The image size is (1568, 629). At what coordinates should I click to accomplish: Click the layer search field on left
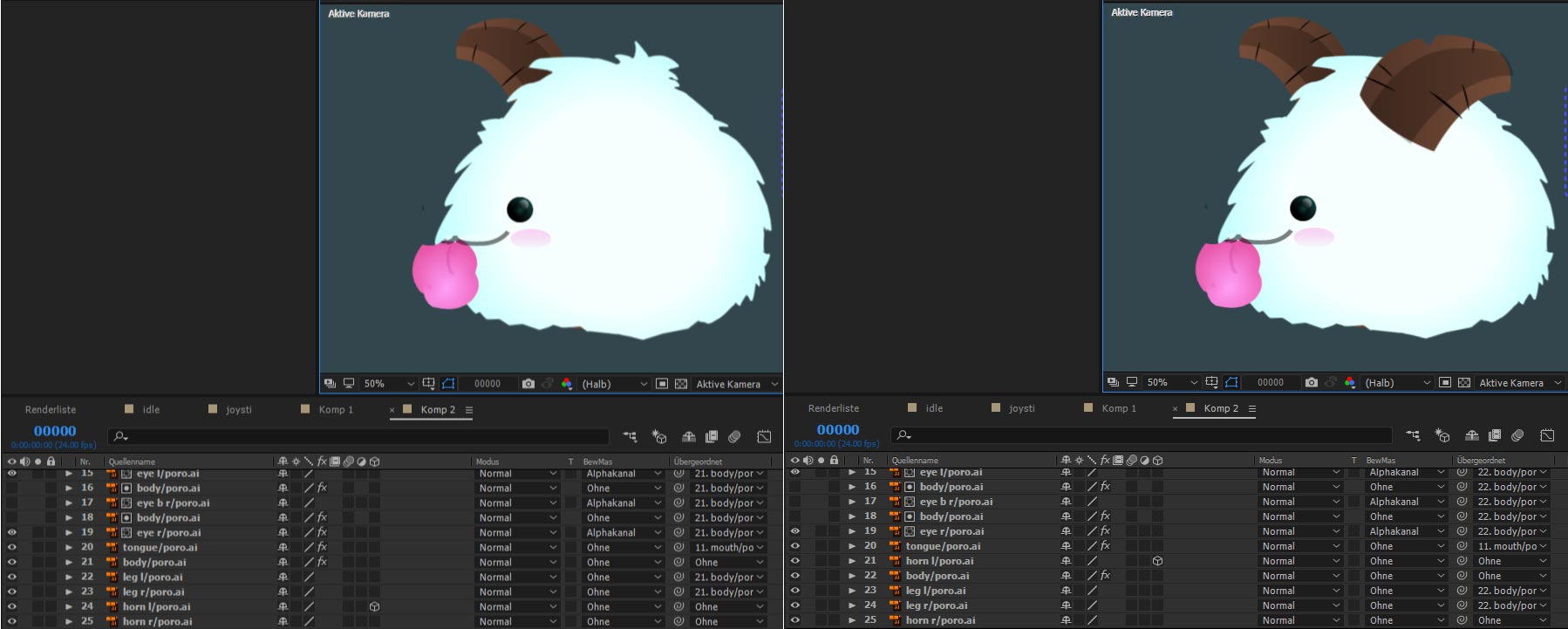(358, 436)
